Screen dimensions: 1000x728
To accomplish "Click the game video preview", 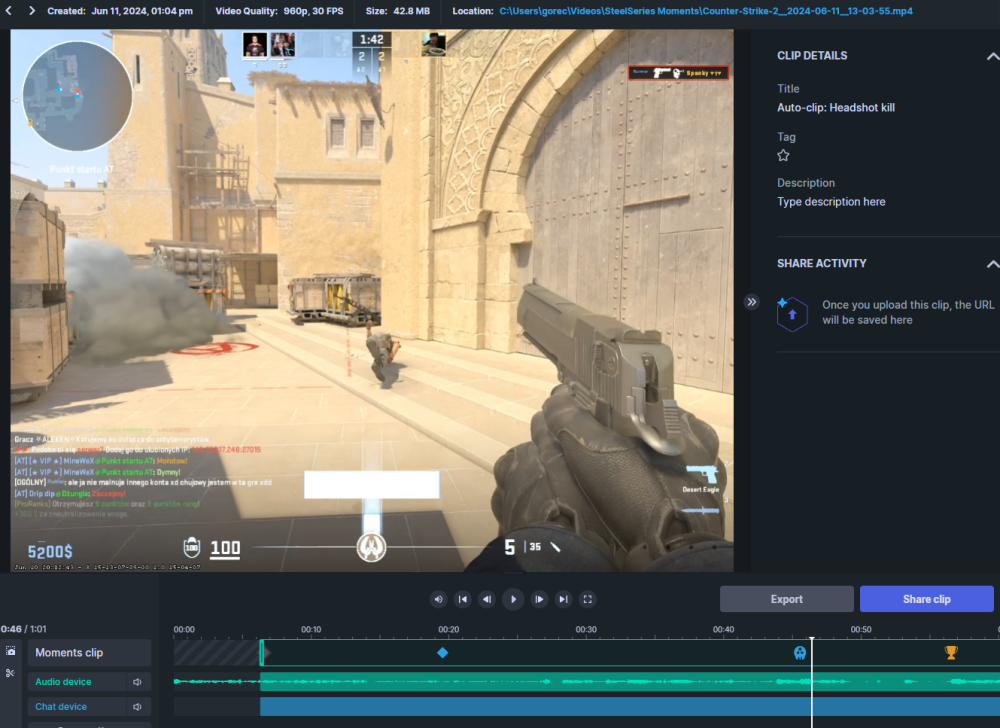I will pos(372,300).
